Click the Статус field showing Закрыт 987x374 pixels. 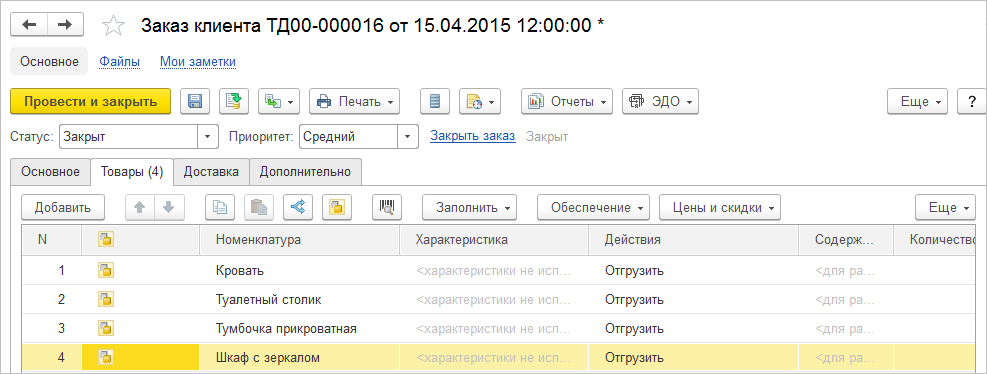tap(129, 137)
